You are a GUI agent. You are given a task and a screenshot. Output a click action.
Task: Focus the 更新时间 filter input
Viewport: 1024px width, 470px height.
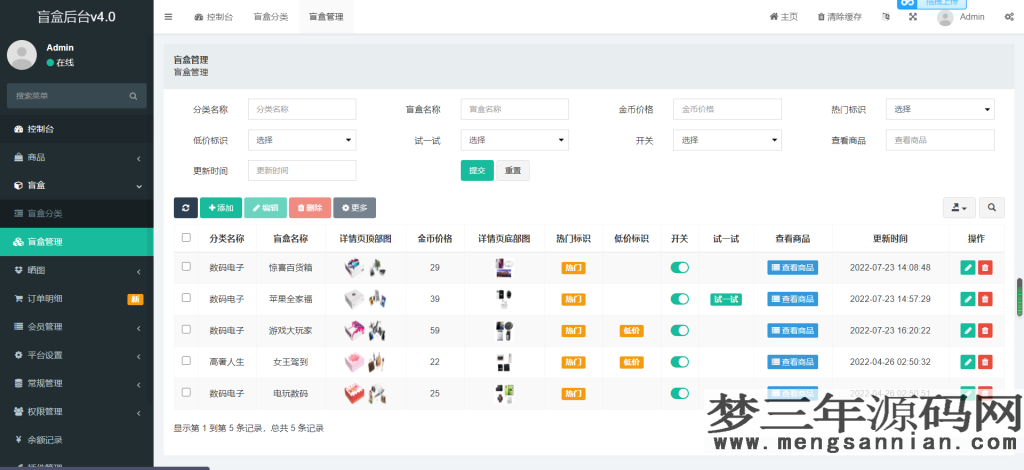pos(302,170)
